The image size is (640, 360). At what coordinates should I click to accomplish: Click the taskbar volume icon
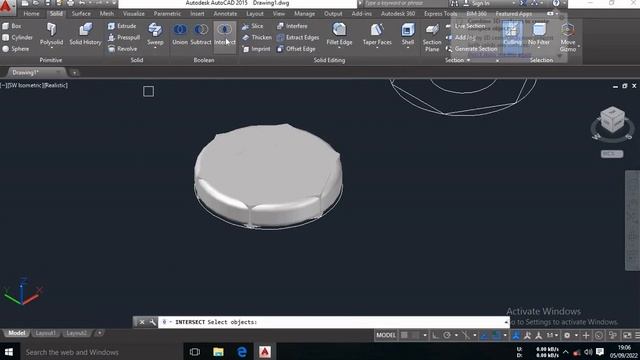click(588, 352)
